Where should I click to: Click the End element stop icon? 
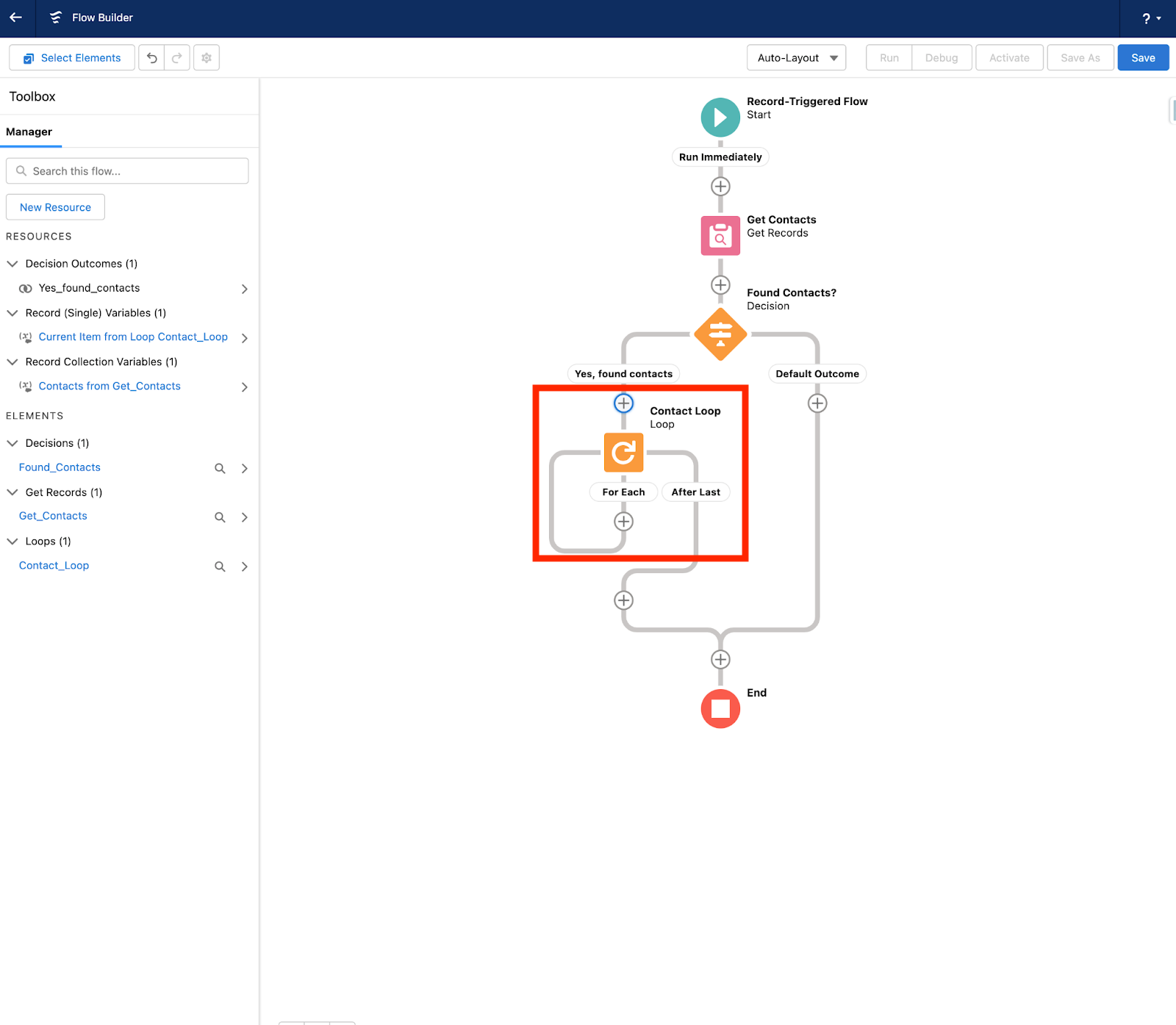pyautogui.click(x=720, y=708)
